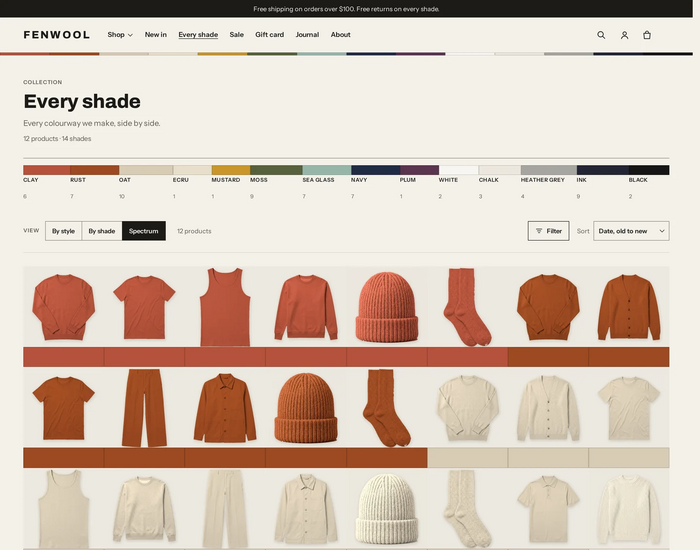This screenshot has height=550, width=700.
Task: Open the search icon in header
Action: point(601,35)
